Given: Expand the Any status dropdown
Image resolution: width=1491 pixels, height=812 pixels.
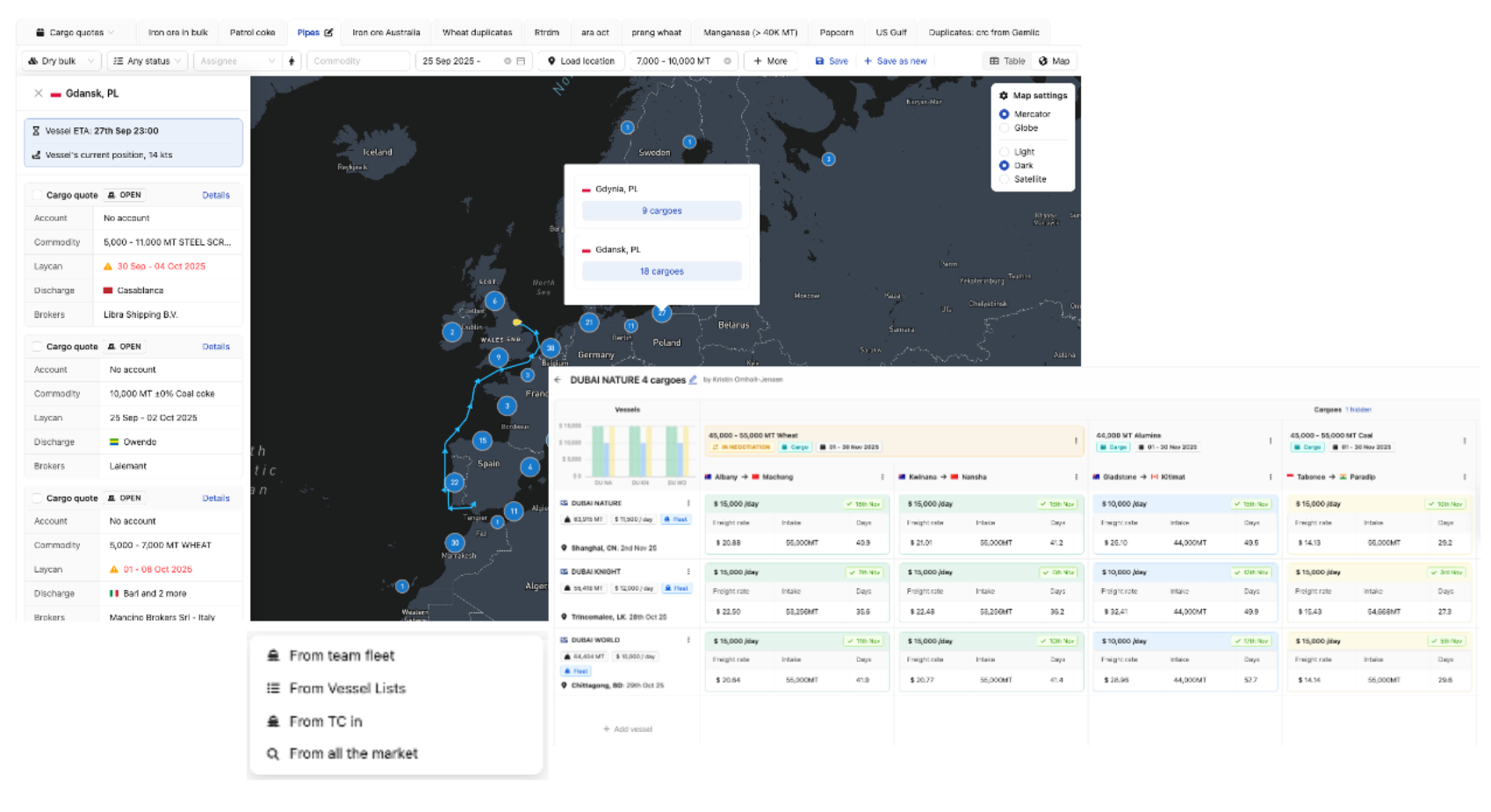Looking at the screenshot, I should [x=147, y=61].
